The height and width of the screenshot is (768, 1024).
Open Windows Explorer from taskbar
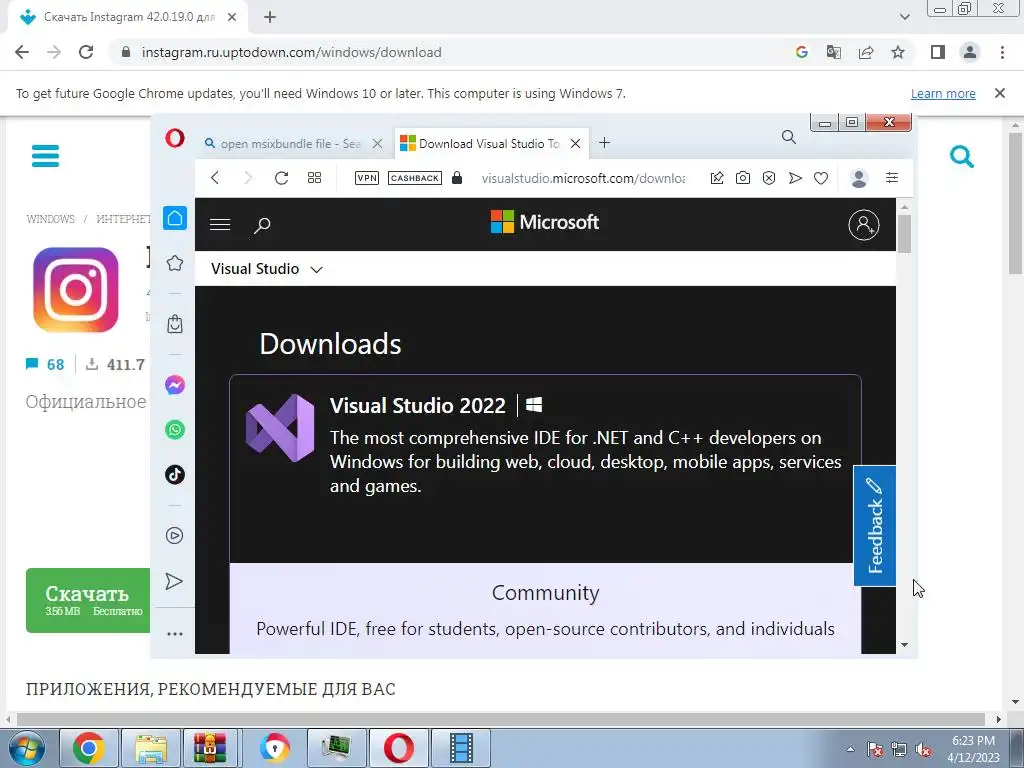click(150, 748)
